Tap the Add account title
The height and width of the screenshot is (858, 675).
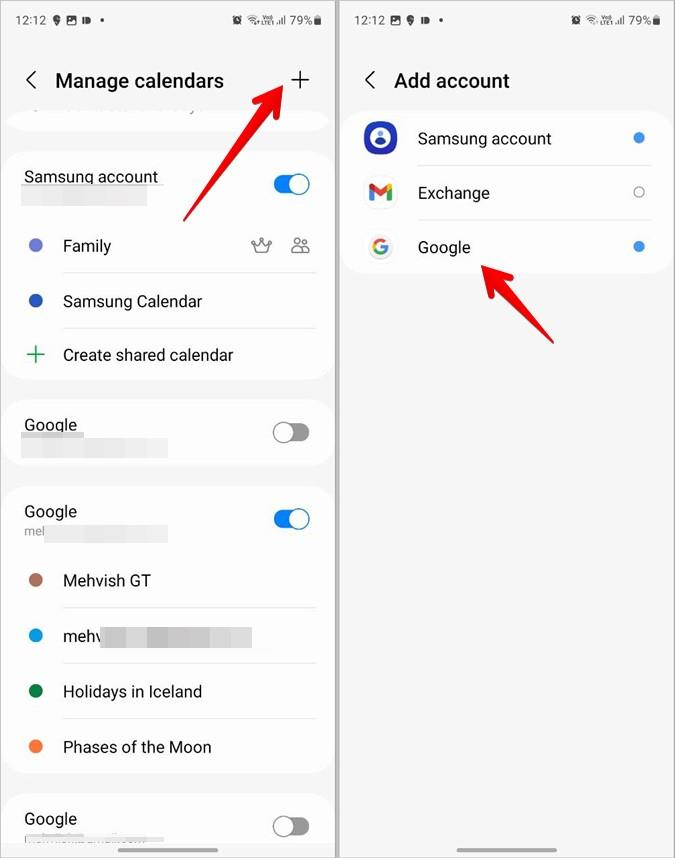click(x=452, y=80)
